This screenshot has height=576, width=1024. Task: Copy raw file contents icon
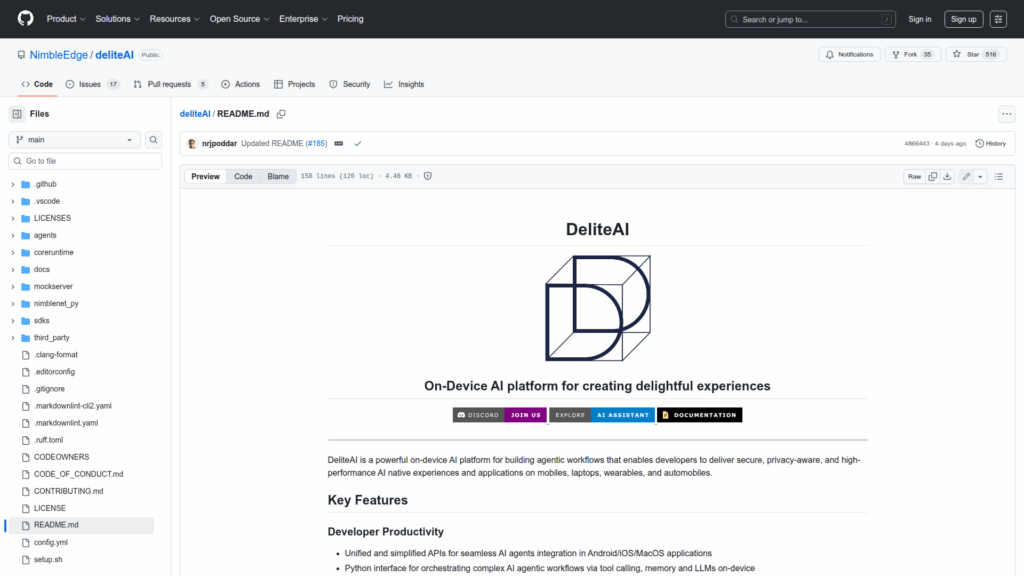tap(932, 176)
